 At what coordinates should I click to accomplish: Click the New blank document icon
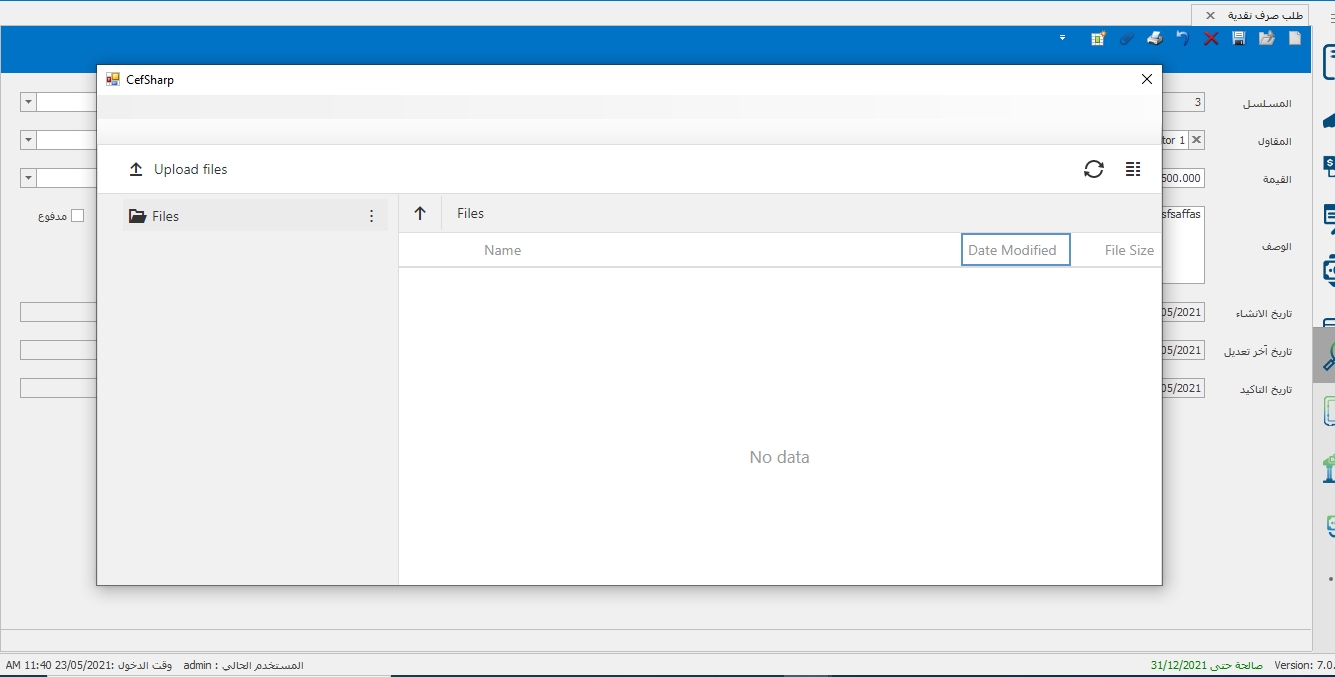[1295, 39]
